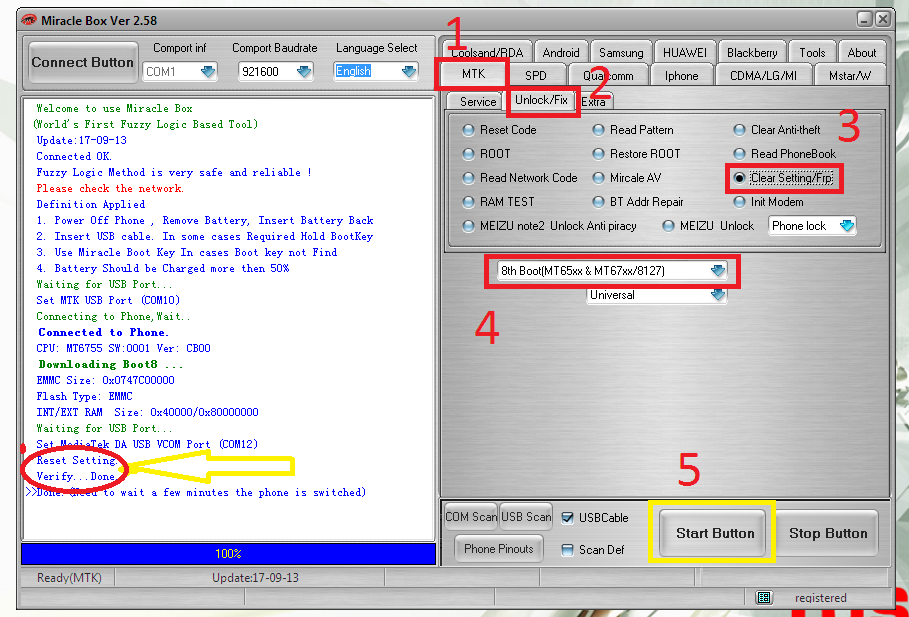Viewport: 909px width, 617px height.
Task: Choose the ROOT radio option
Action: [486, 154]
